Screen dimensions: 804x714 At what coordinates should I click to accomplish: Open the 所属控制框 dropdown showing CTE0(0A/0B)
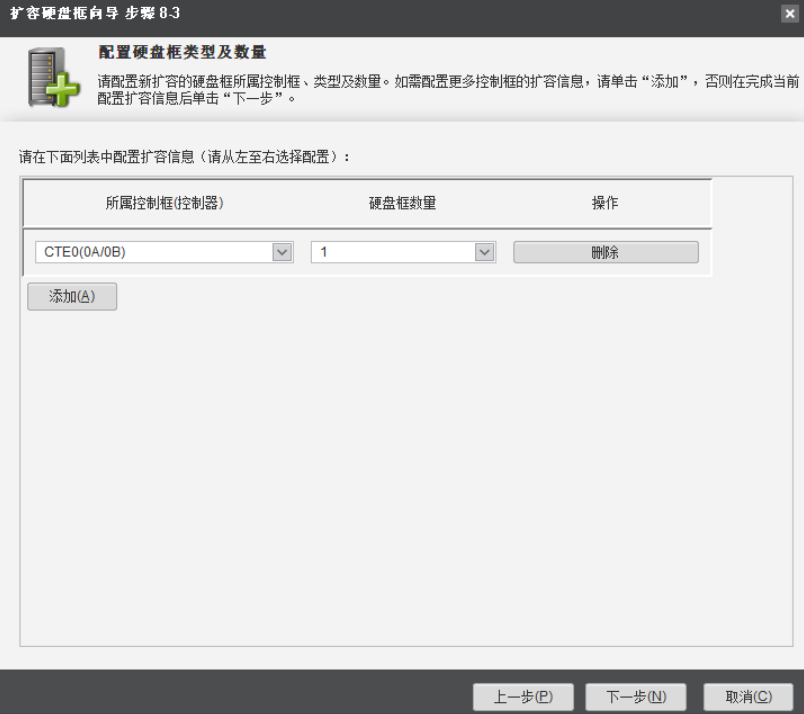click(x=164, y=252)
